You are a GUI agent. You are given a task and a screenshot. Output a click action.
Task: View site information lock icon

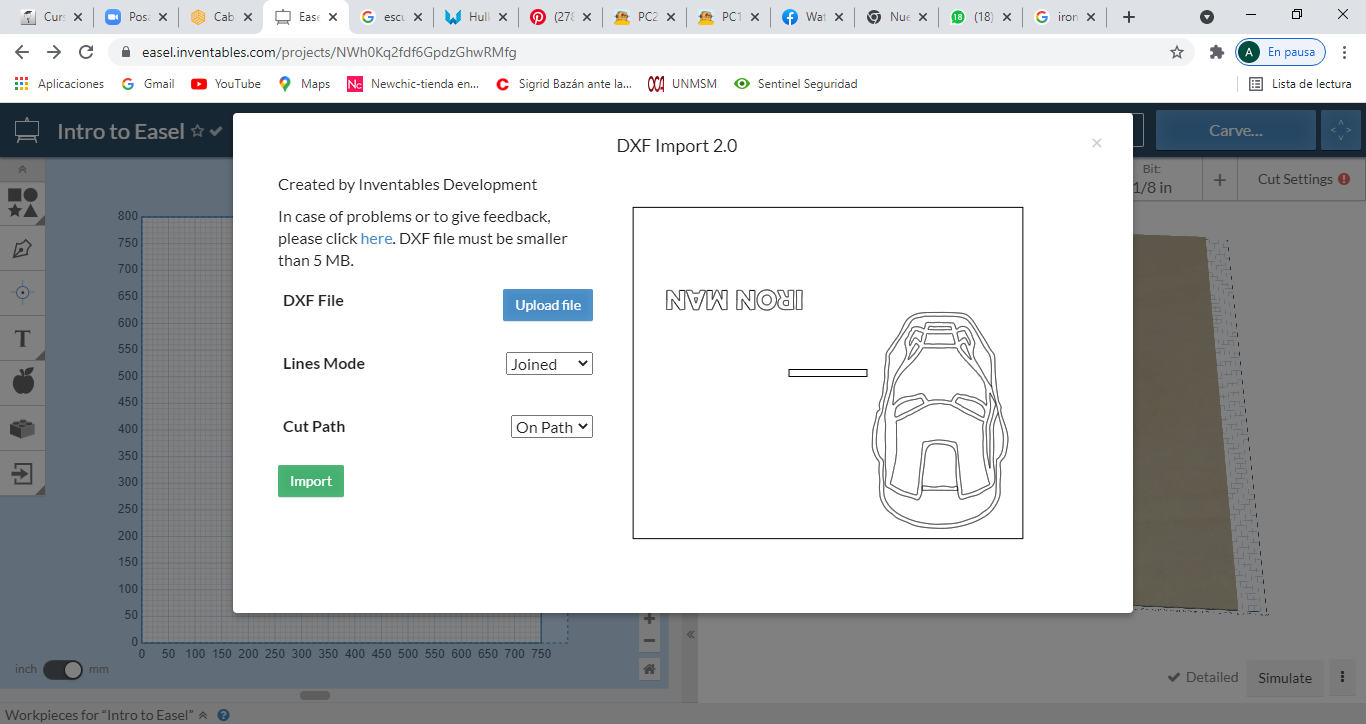(126, 52)
